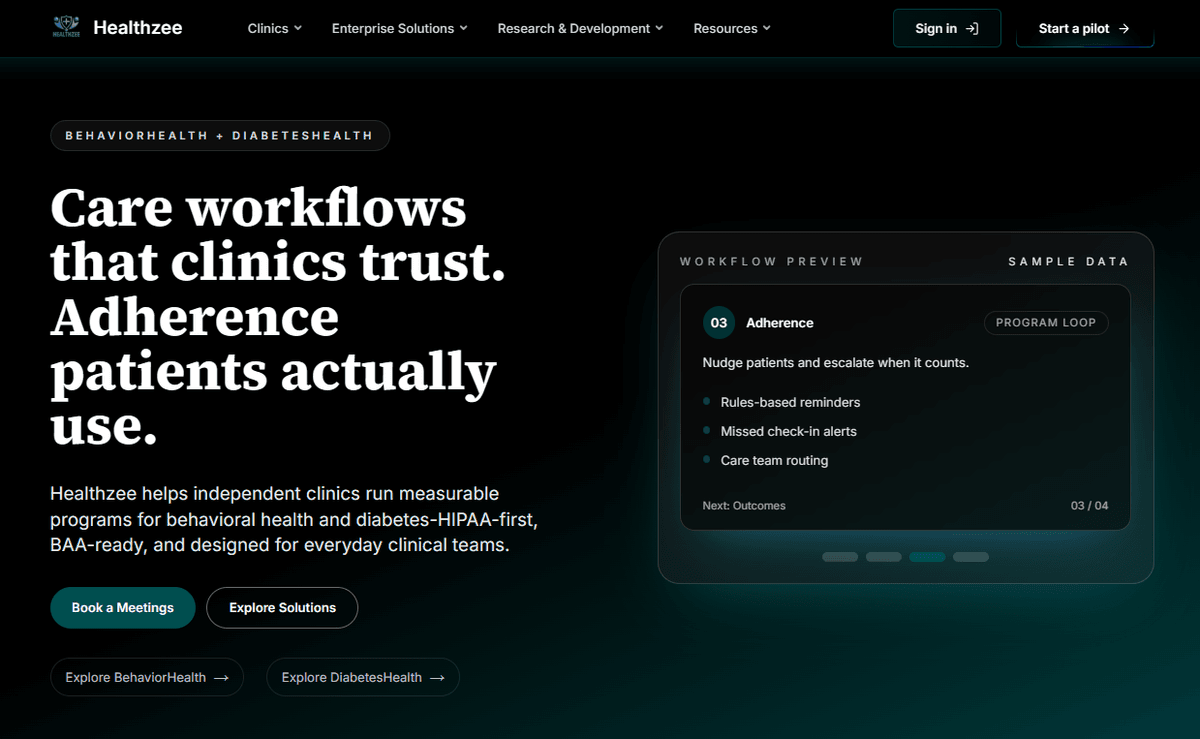Click the arrow next to Explore DiabetesHealth
This screenshot has height=739, width=1200.
click(x=437, y=678)
